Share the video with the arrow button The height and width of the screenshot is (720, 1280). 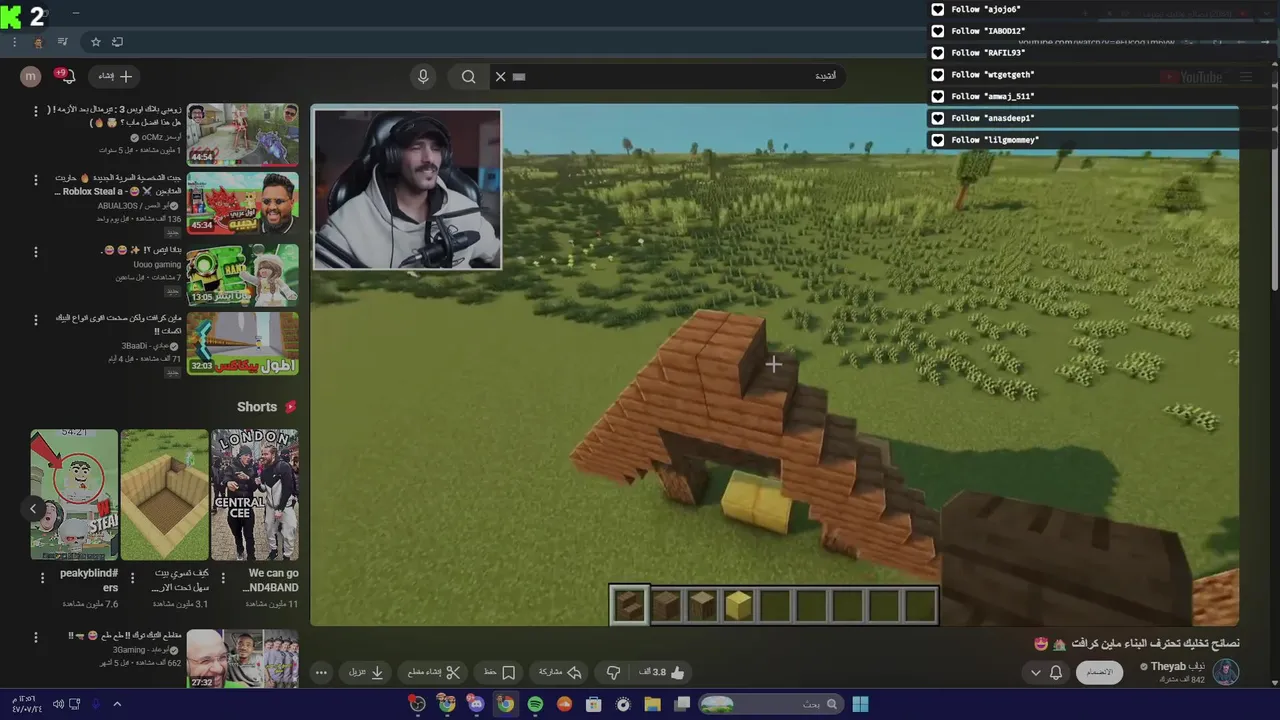(561, 672)
